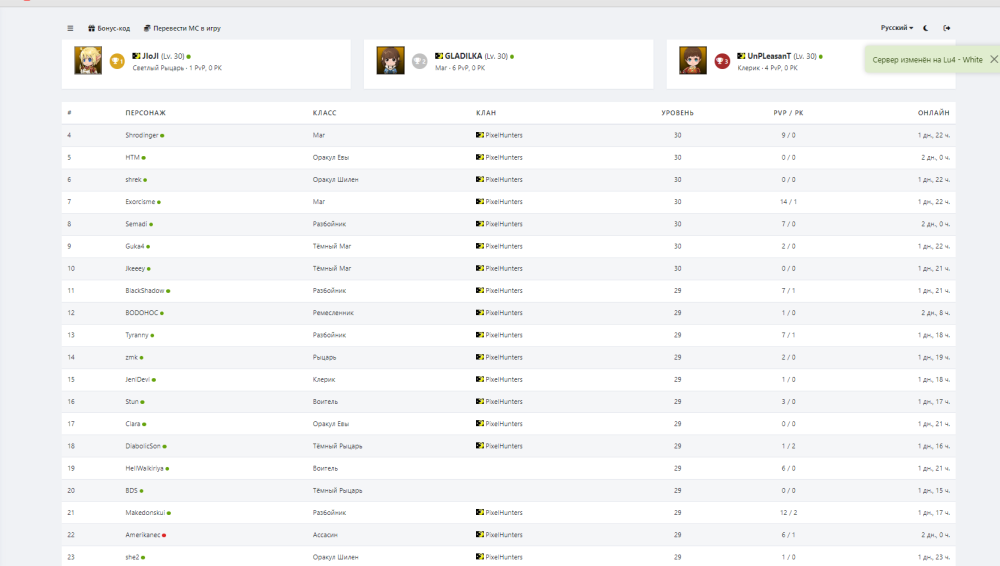The image size is (1000, 566).
Task: Open the hamburger sidebar menu
Action: [70, 28]
